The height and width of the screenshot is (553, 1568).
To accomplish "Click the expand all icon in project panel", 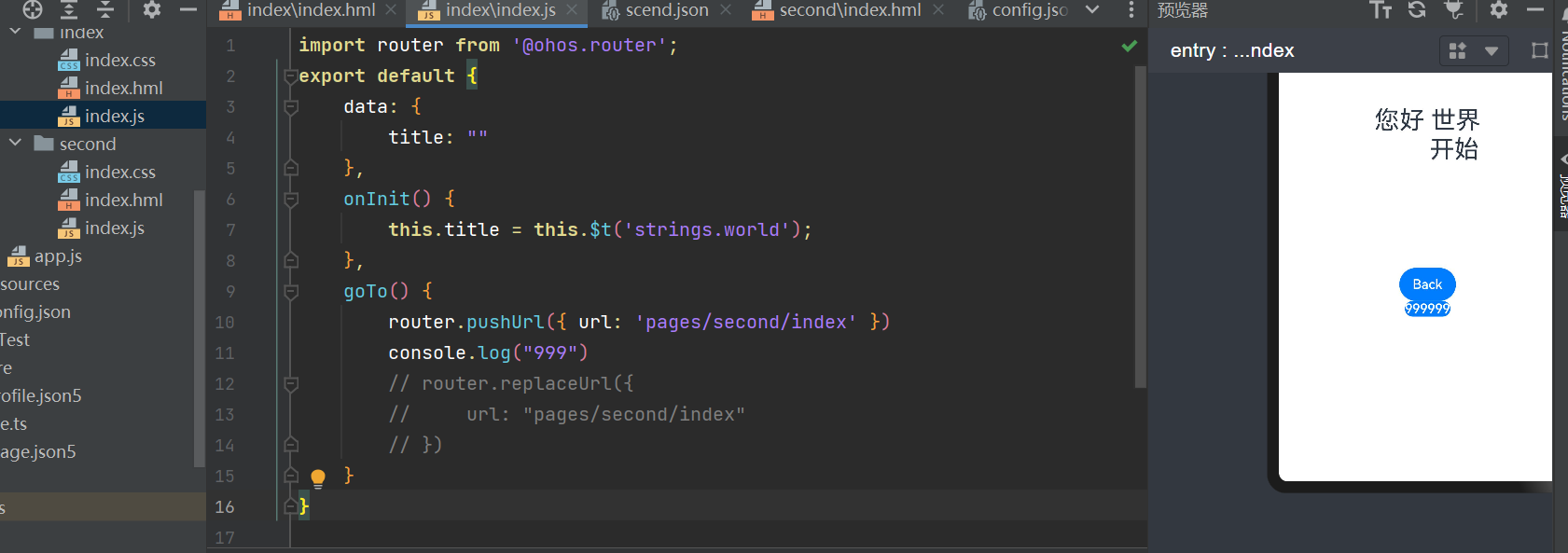I will click(69, 9).
